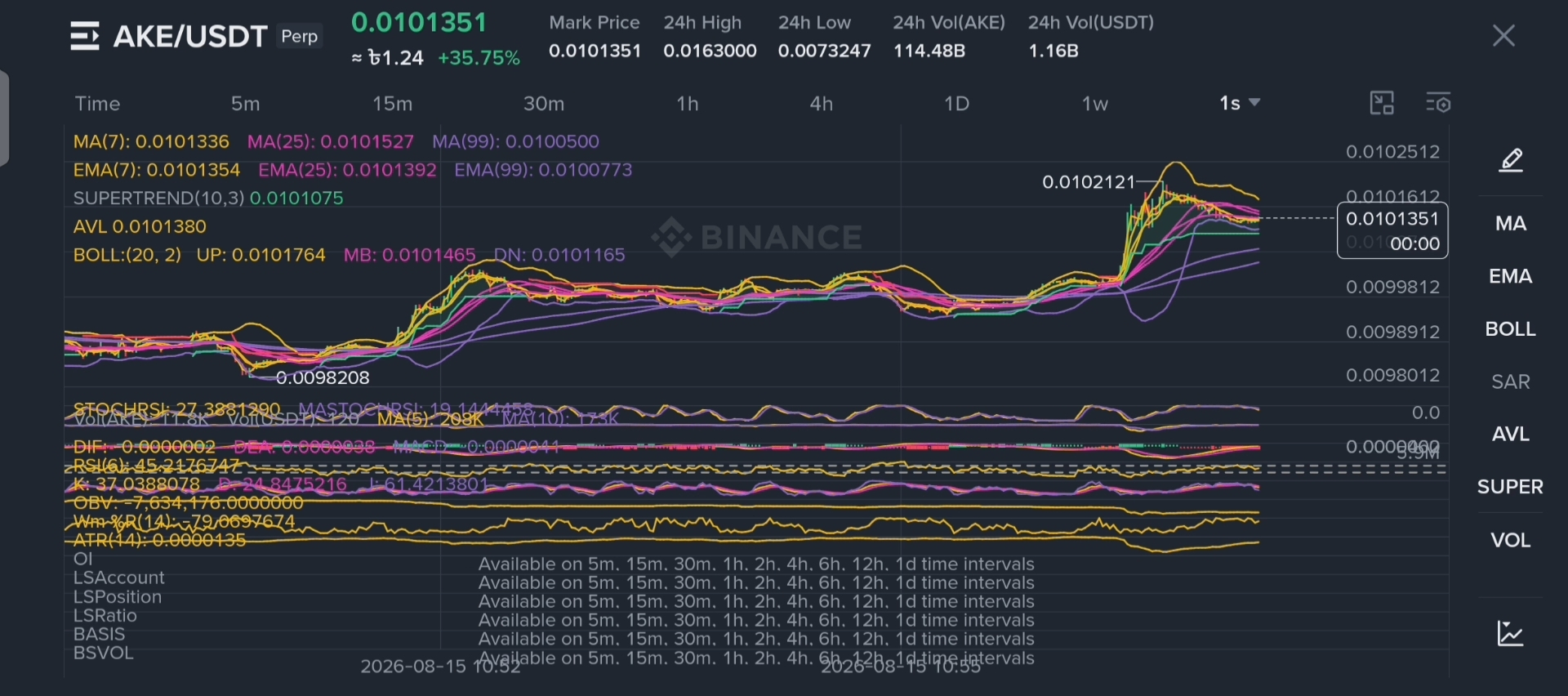Switch to the 4h interval
Screen dimensions: 1568x696
coord(822,104)
